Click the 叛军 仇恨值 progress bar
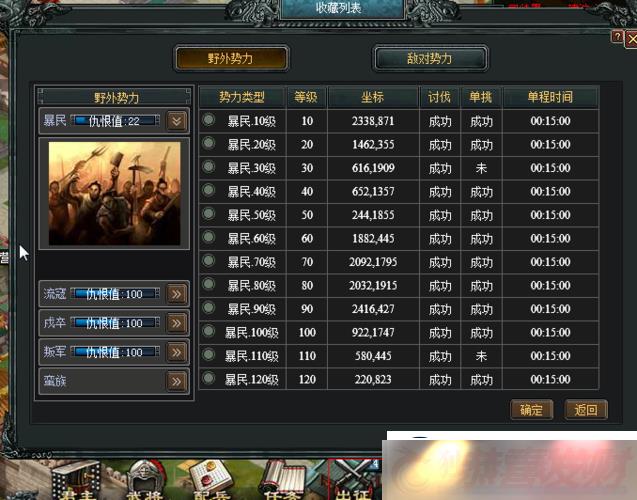The height and width of the screenshot is (500, 637). [115, 352]
